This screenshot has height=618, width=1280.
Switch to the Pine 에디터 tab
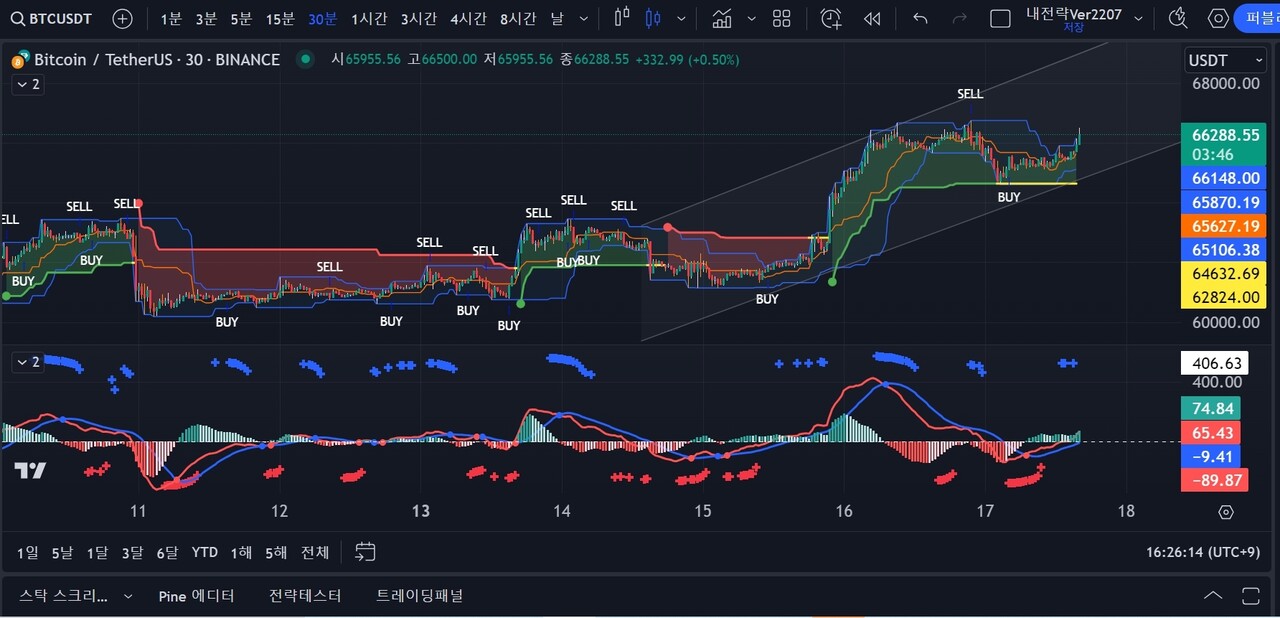coord(196,595)
